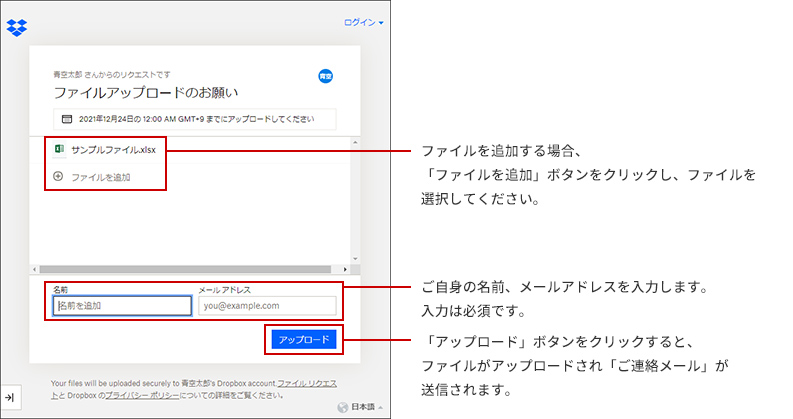Select the サンプルファイル.xlsx file name
Image resolution: width=793 pixels, height=419 pixels.
click(x=113, y=149)
